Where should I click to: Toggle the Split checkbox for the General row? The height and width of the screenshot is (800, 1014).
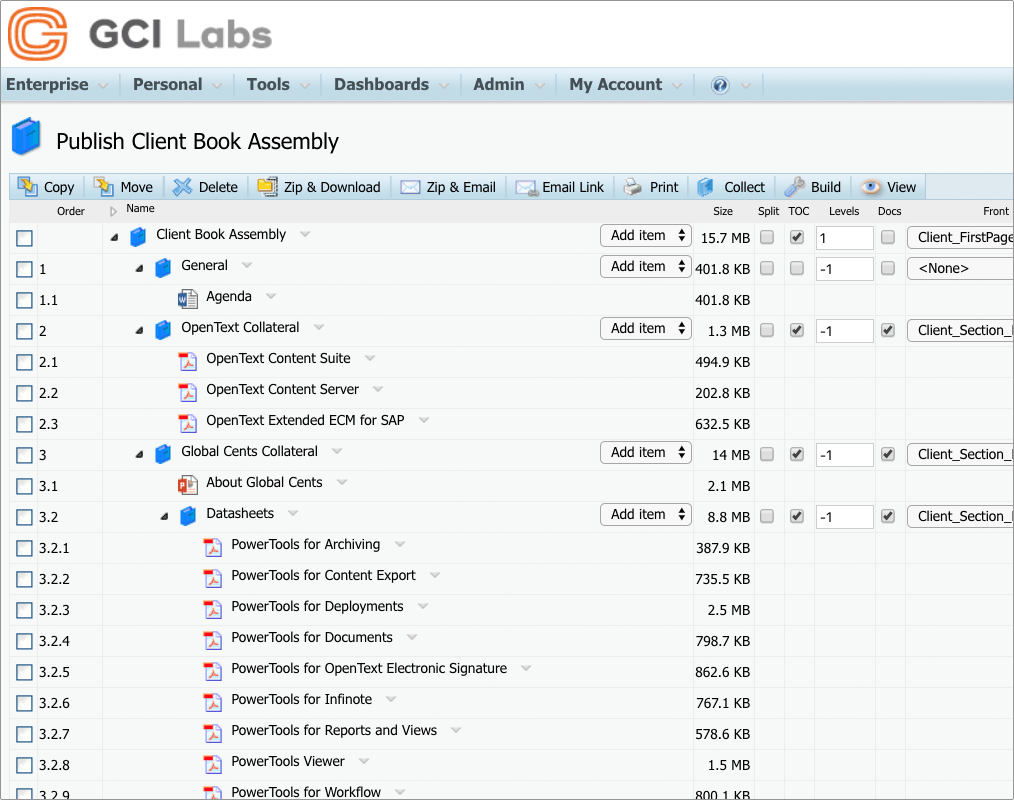[767, 268]
